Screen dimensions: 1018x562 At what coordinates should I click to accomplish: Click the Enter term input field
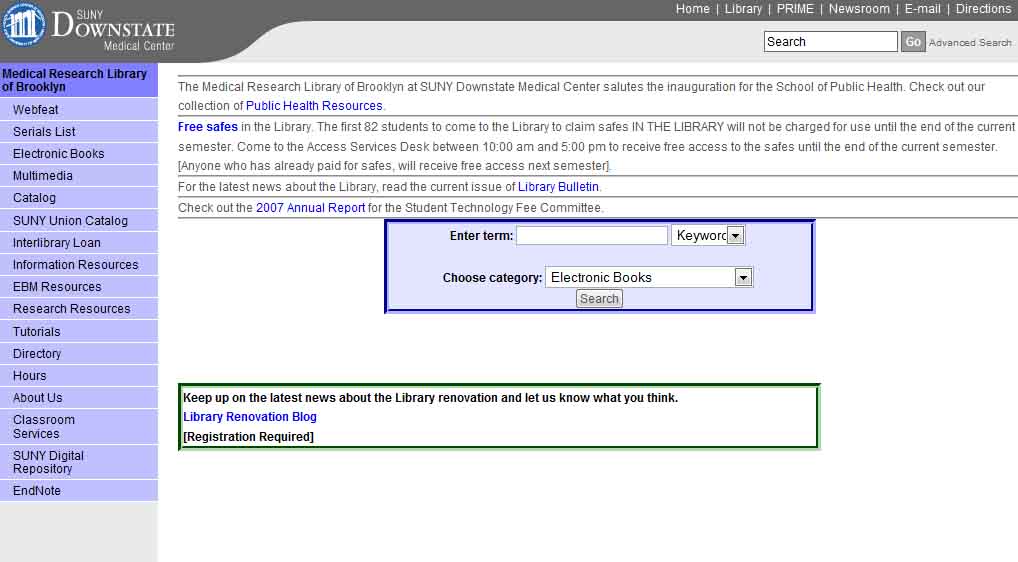pyautogui.click(x=592, y=236)
